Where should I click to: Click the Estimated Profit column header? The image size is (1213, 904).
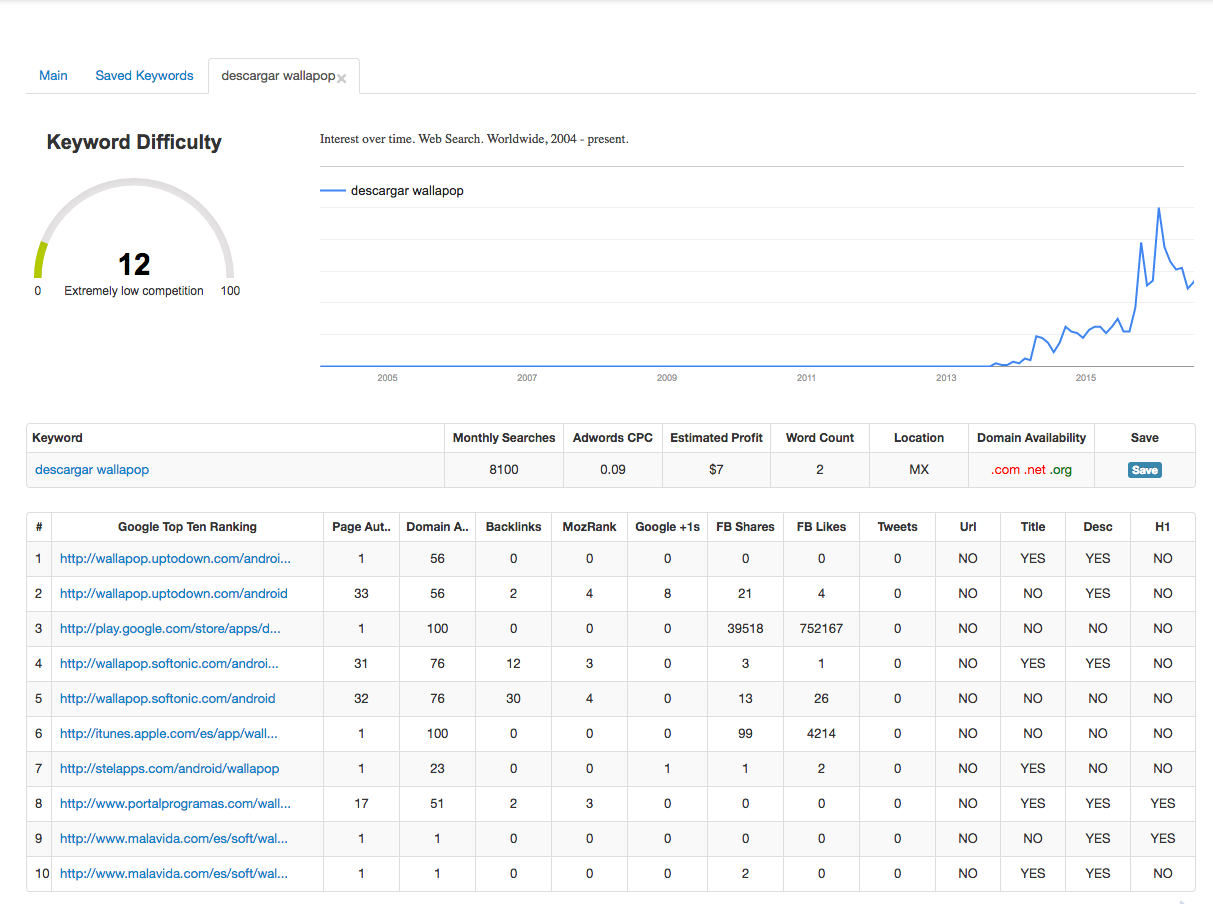(x=716, y=438)
